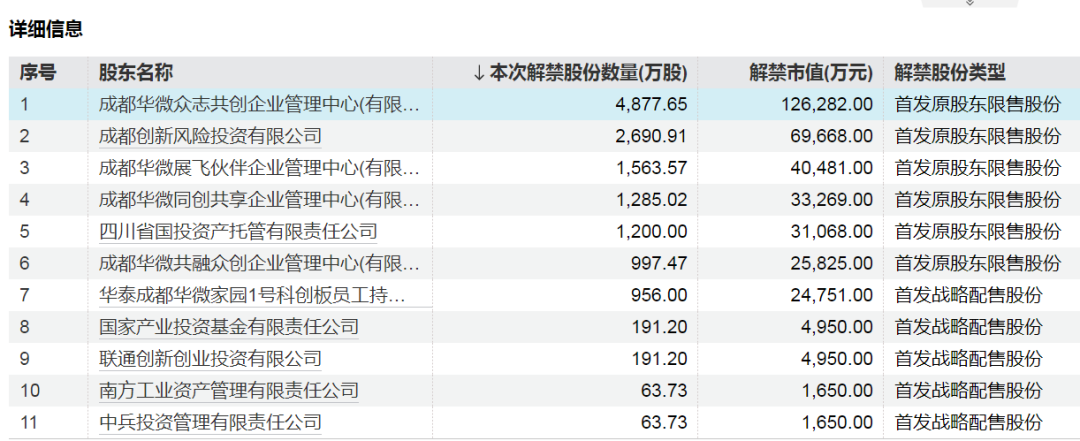The width and height of the screenshot is (1080, 441).
Task: Select the share count 1,563.57 cell
Action: tap(651, 167)
